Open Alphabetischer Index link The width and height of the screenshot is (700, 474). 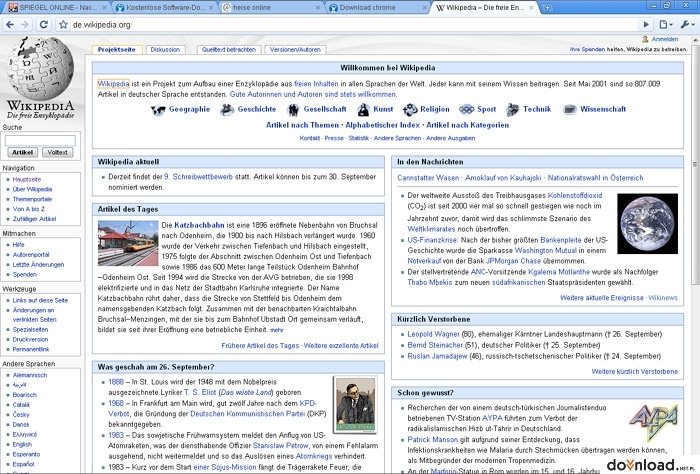point(383,125)
